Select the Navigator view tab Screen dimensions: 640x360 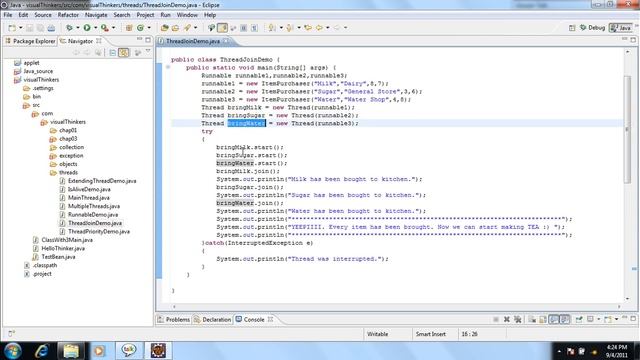[80, 41]
